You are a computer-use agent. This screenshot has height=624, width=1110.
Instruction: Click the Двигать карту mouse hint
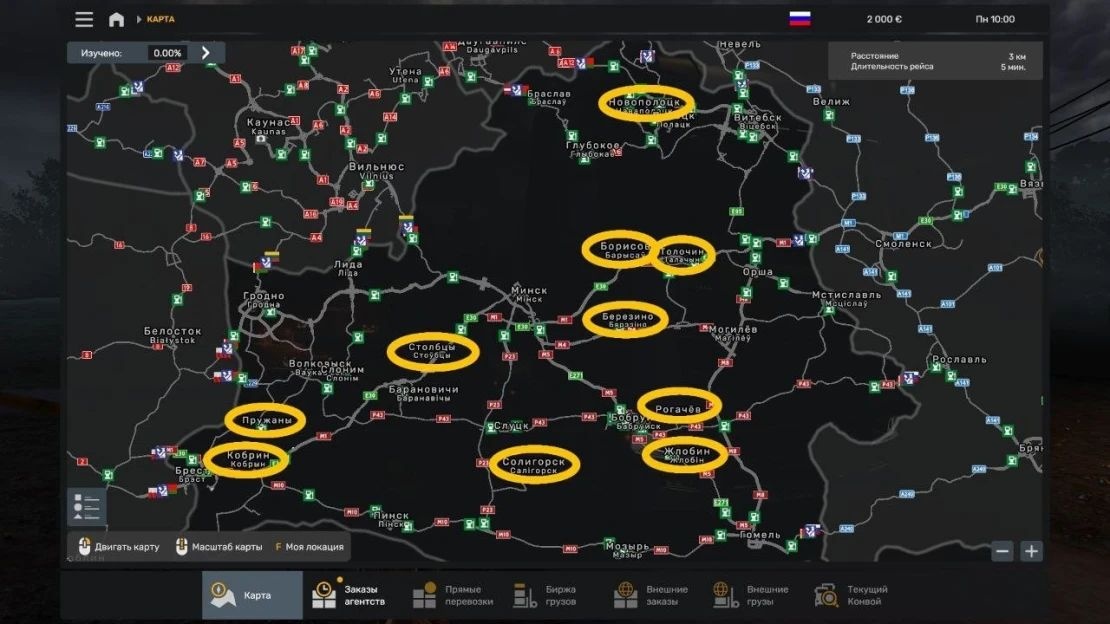[118, 547]
